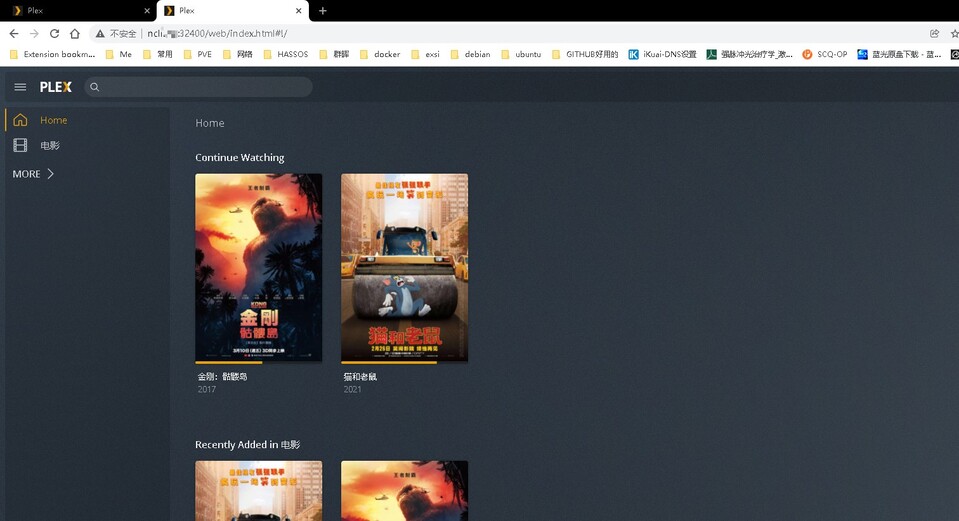
Task: Click the Home page heading
Action: pyautogui.click(x=210, y=123)
